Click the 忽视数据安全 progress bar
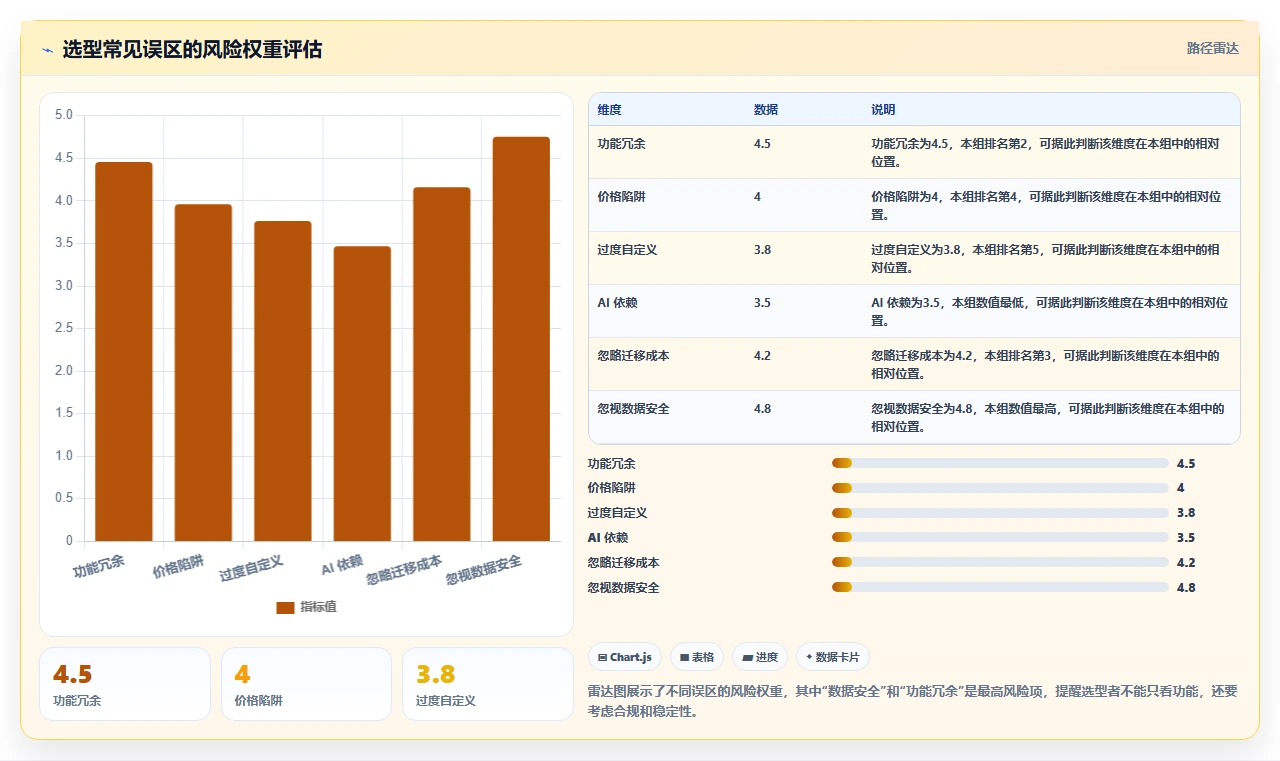1280x761 pixels. pyautogui.click(x=1000, y=588)
